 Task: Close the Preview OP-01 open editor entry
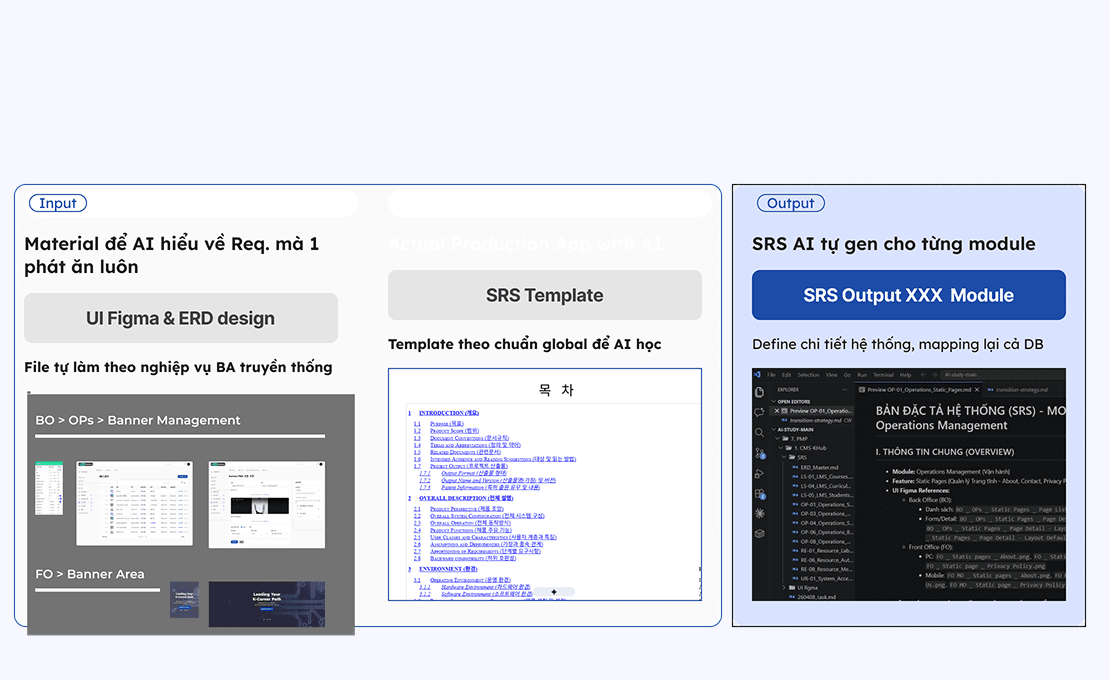point(777,411)
